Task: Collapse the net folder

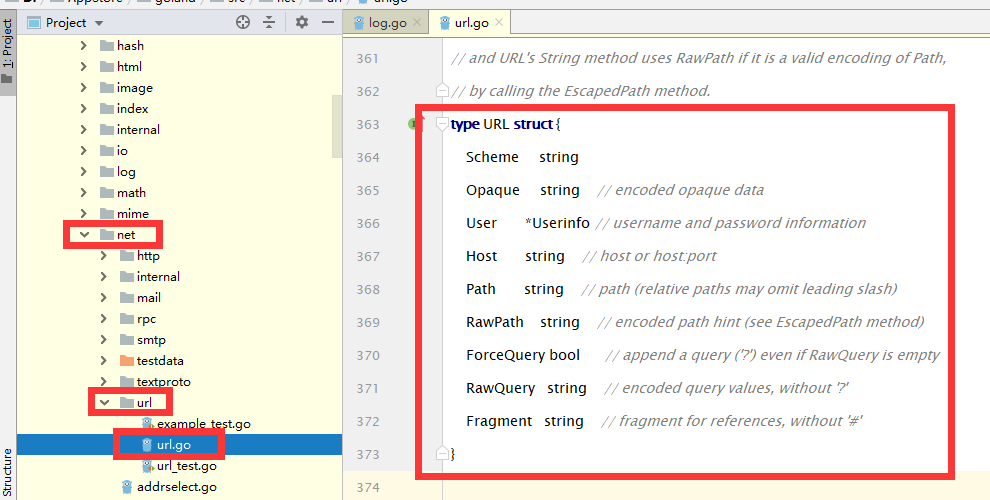Action: point(83,235)
